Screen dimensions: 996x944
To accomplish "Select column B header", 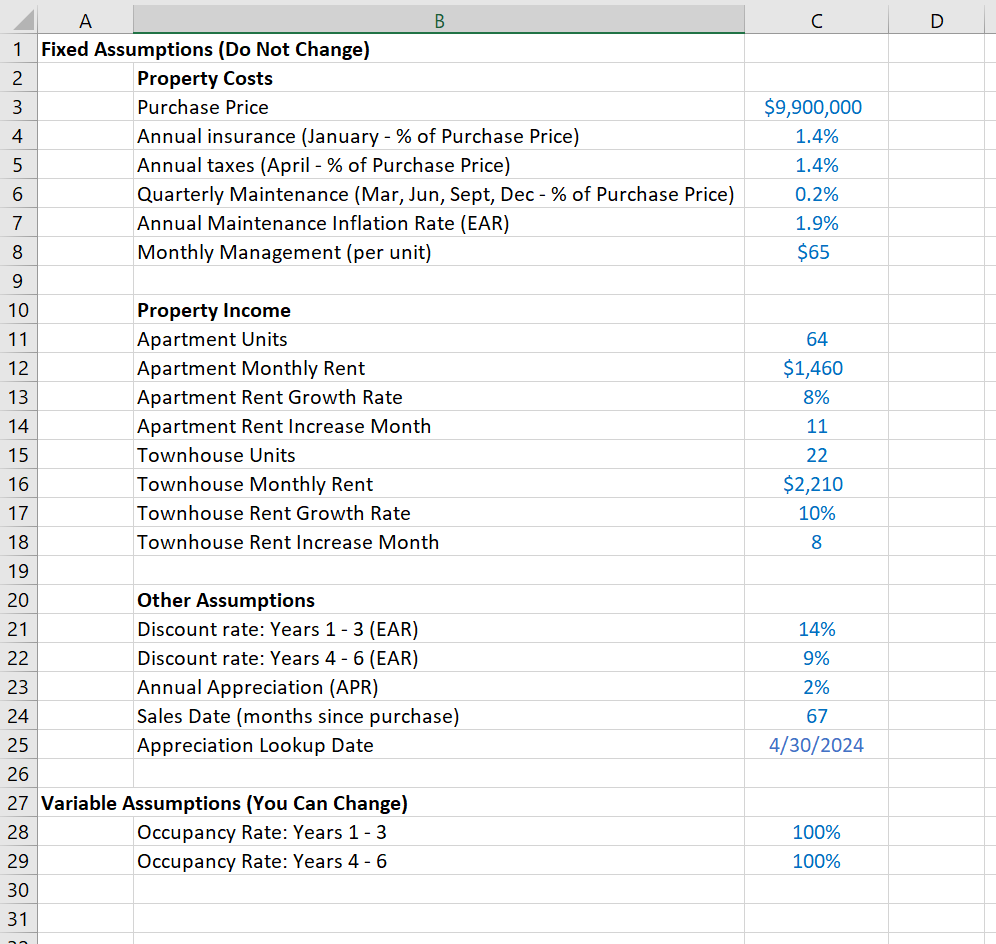I will pyautogui.click(x=439, y=21).
